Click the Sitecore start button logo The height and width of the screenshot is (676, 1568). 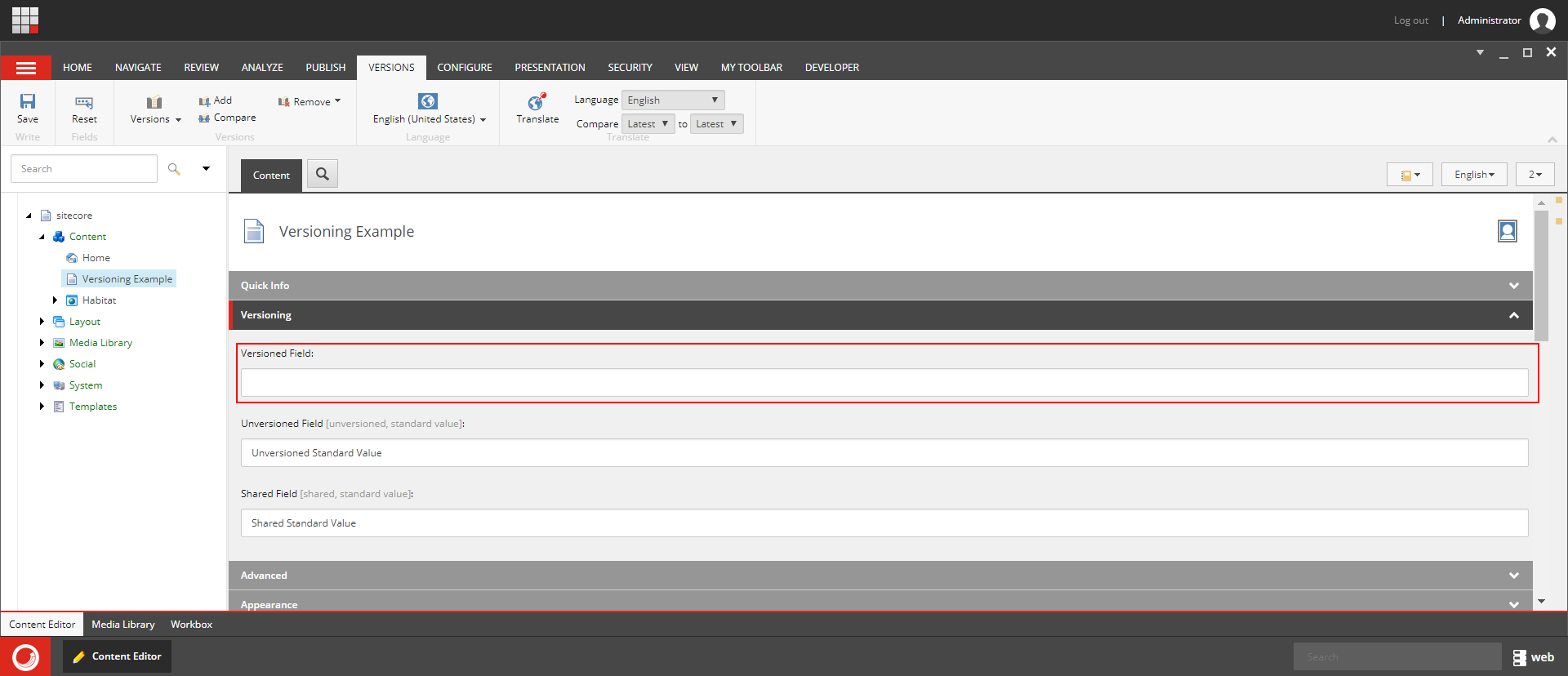[25, 656]
